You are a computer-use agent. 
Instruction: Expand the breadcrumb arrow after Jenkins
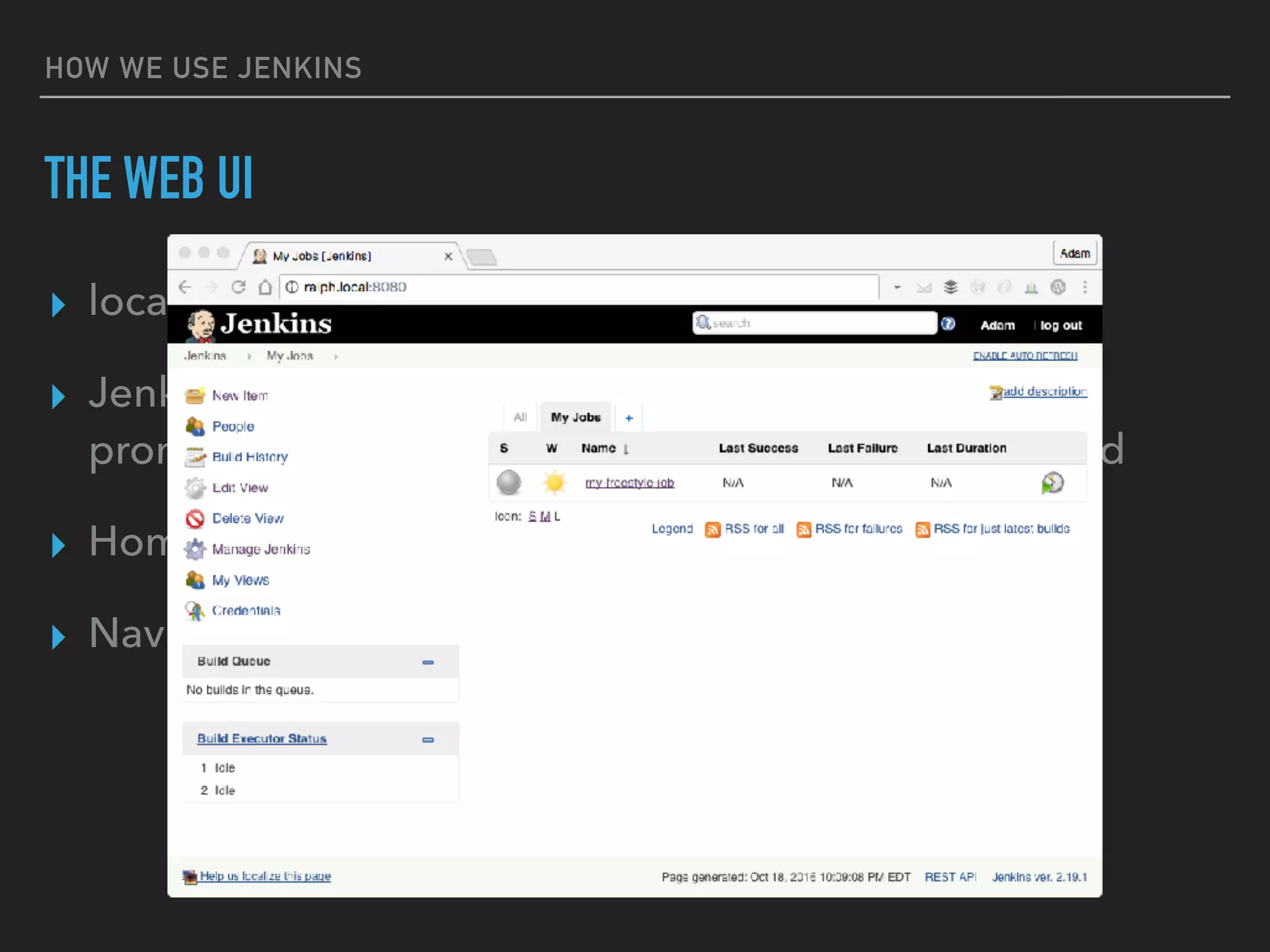(x=249, y=356)
